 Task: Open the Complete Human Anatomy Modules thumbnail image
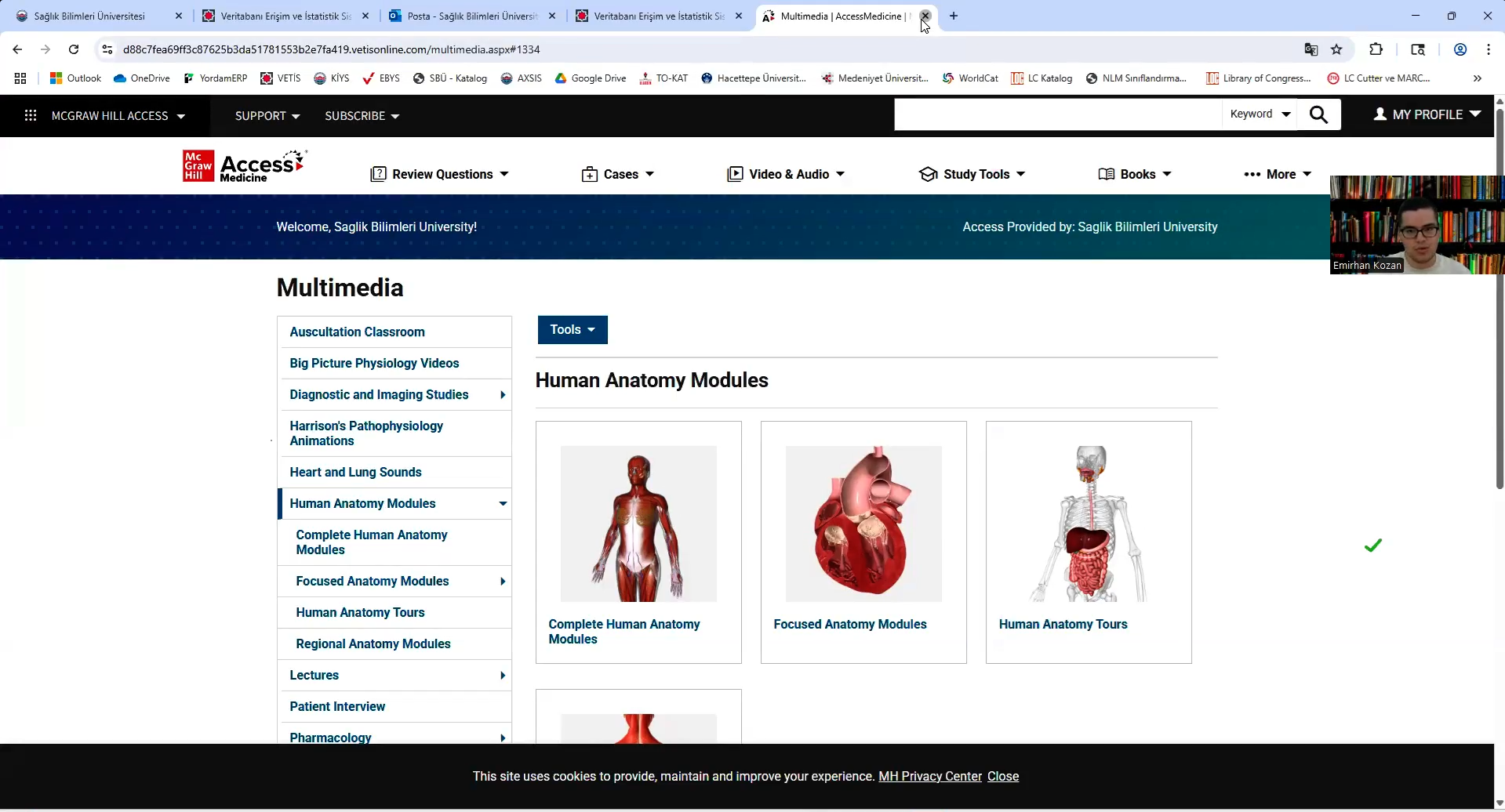tap(638, 524)
